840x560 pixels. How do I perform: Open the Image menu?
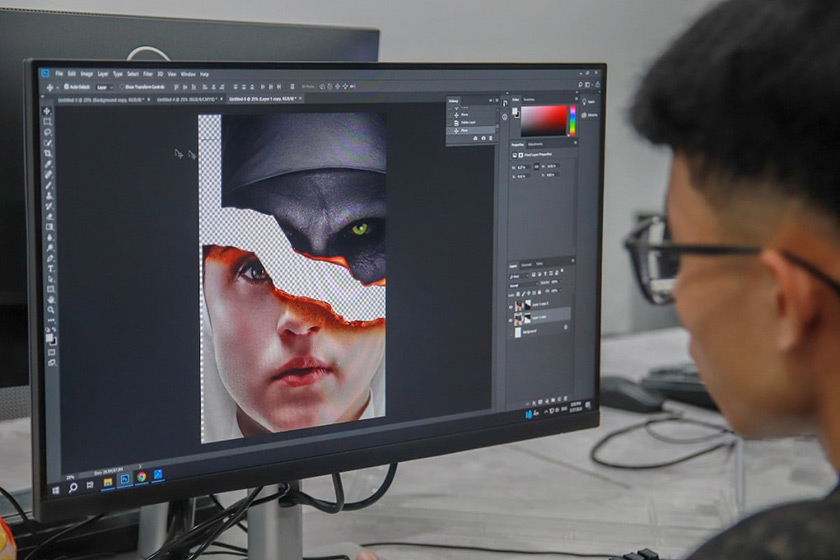[x=86, y=74]
